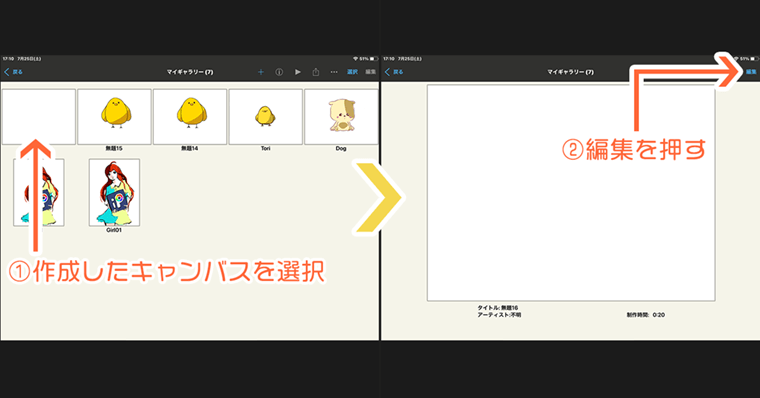Tap blue 編集 on the artwork preview screen

pyautogui.click(x=751, y=72)
